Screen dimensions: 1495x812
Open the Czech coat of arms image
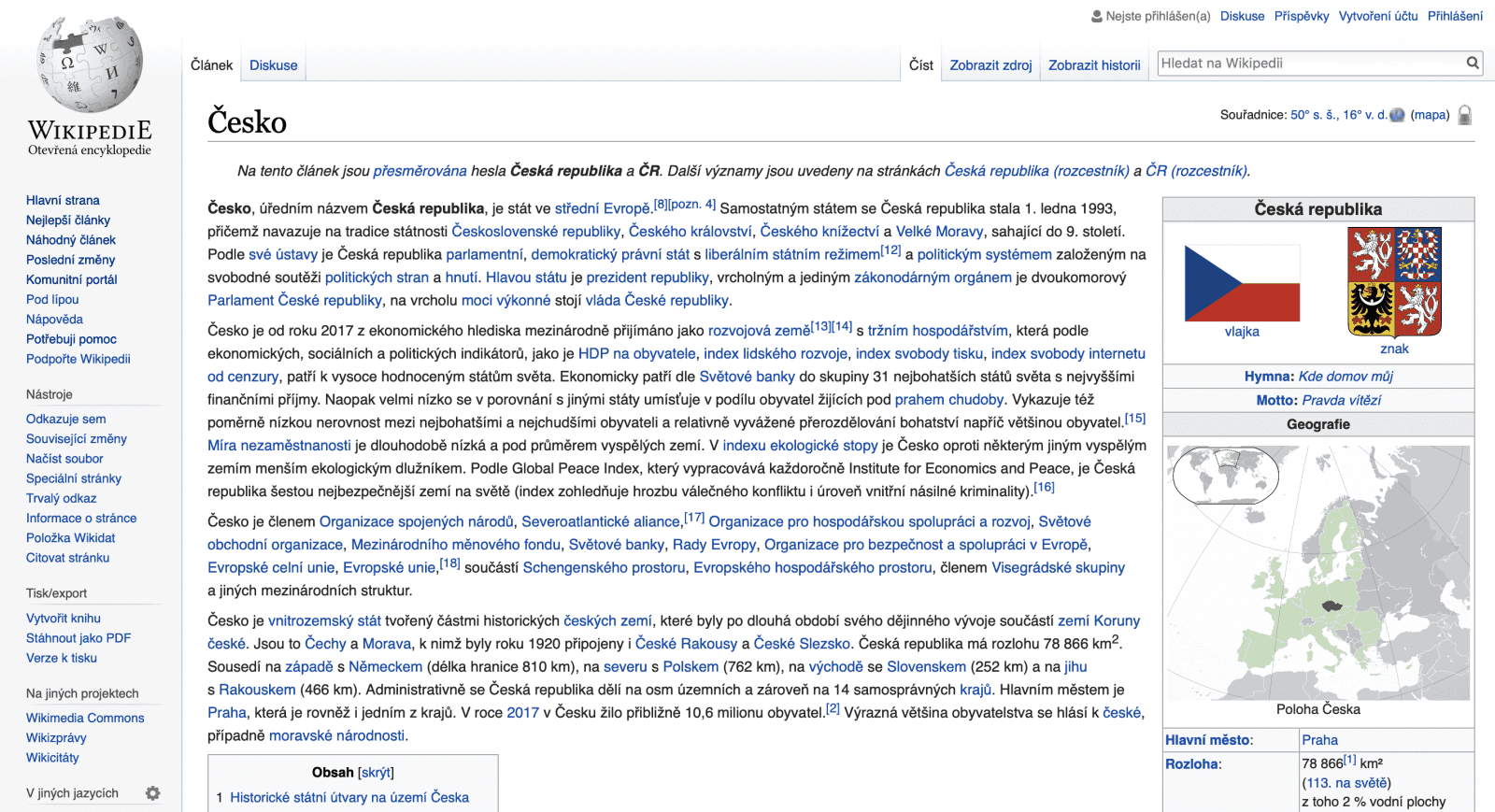tap(1394, 281)
